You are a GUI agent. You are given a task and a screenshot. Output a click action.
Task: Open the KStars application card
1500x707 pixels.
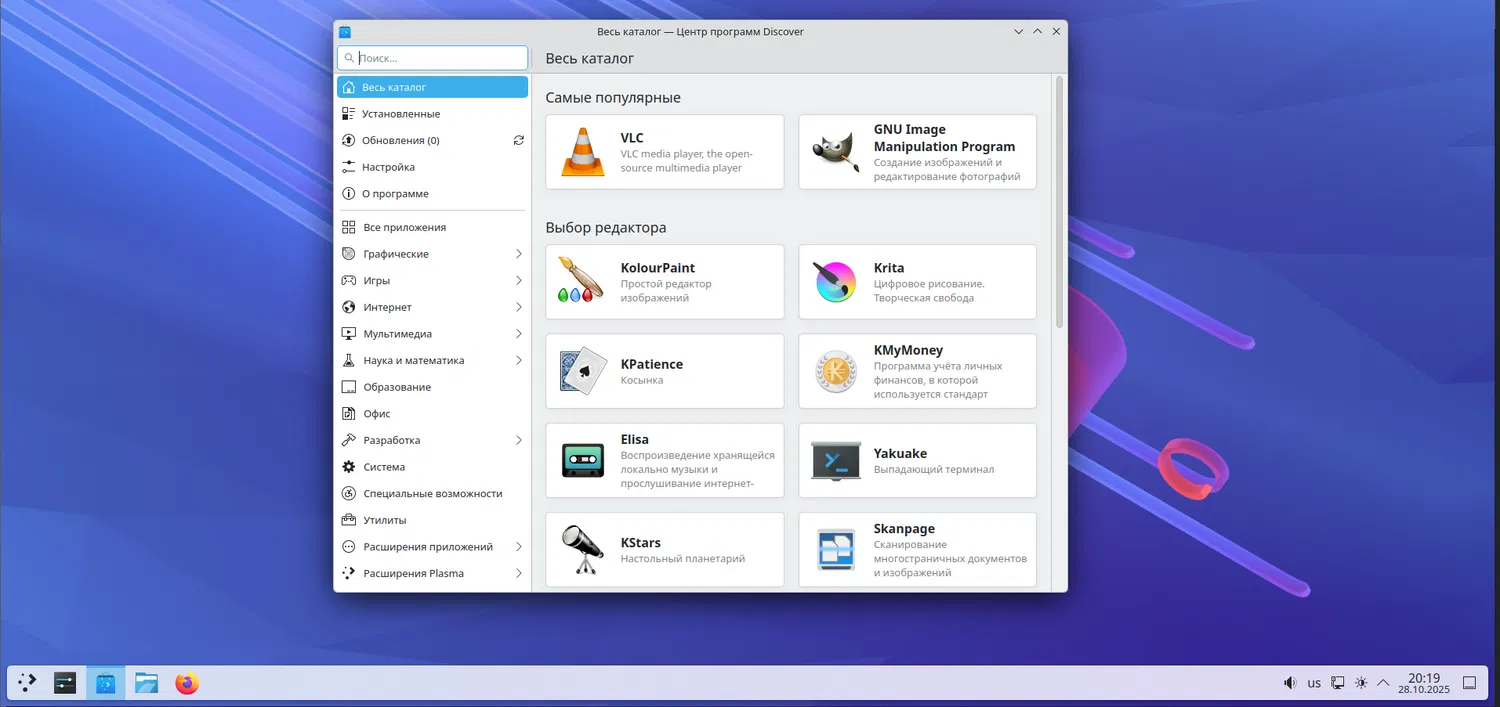pyautogui.click(x=665, y=550)
